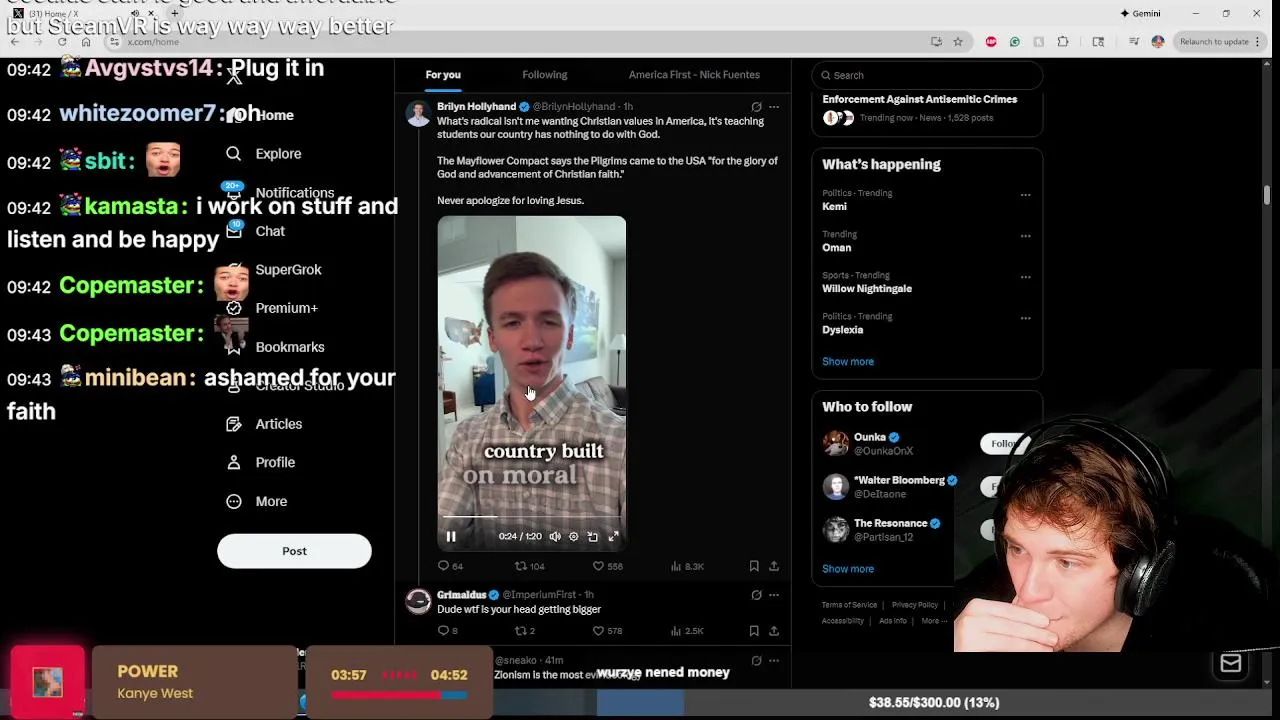The width and height of the screenshot is (1280, 720).
Task: Open Brilyn Hollyhand's profile avatar
Action: pyautogui.click(x=418, y=113)
